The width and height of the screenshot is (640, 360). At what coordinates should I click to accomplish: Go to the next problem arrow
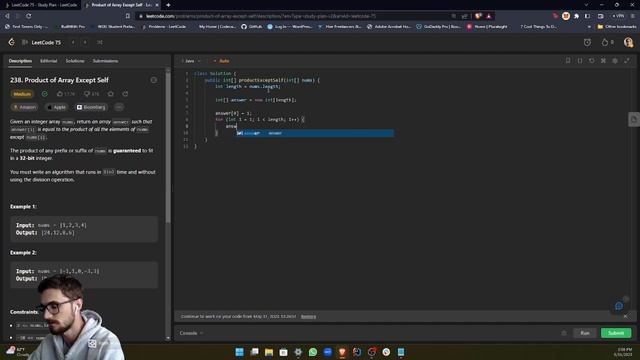pos(85,42)
